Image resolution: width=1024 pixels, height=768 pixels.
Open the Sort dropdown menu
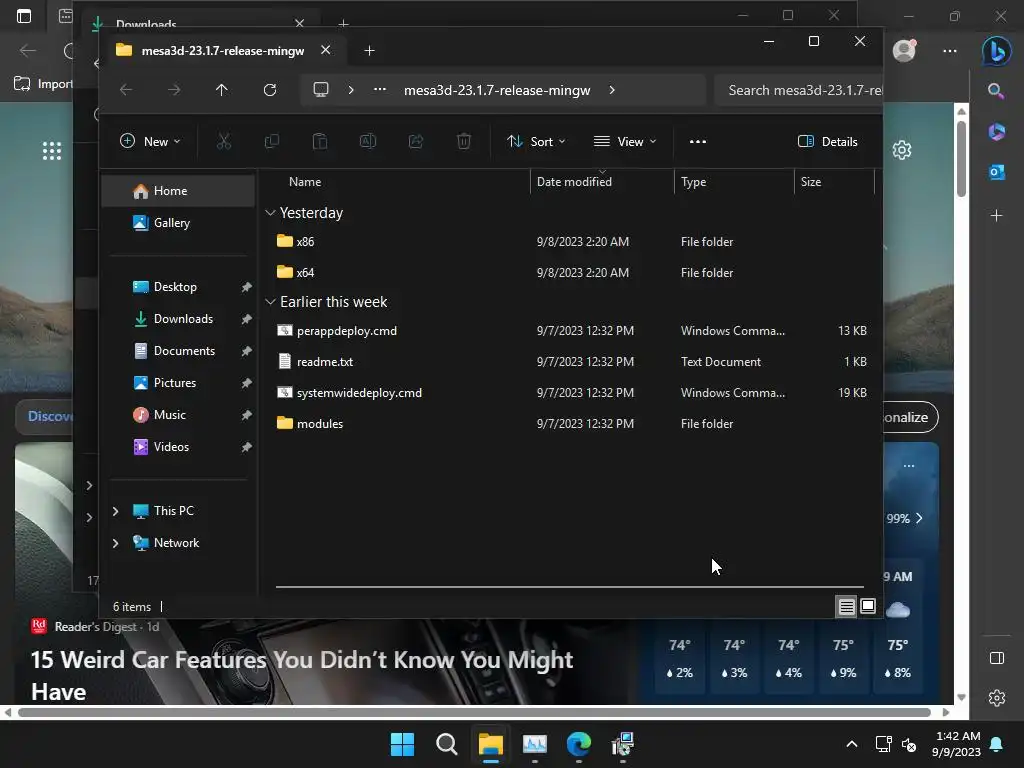tap(536, 141)
